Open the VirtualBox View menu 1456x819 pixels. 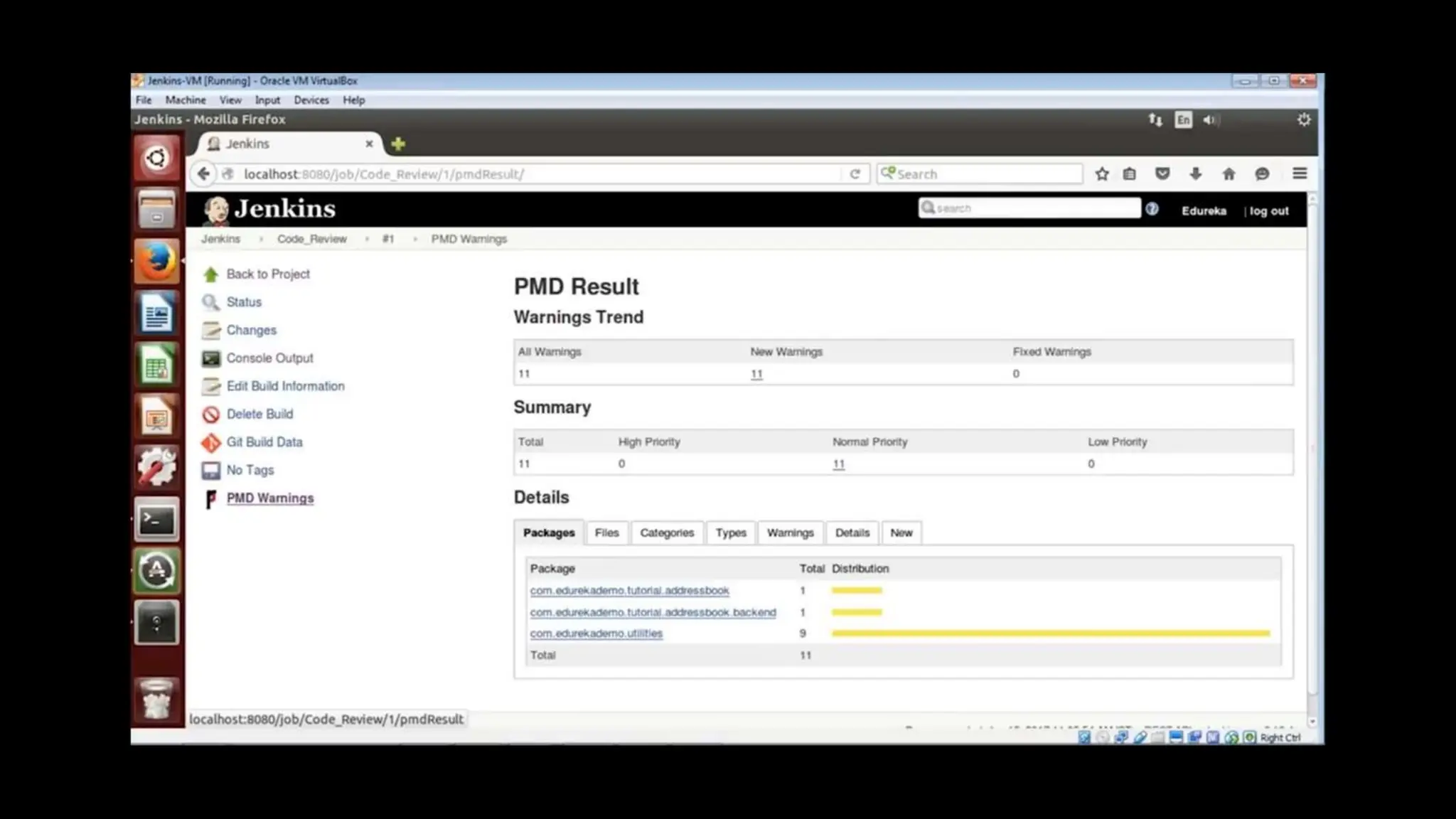click(230, 100)
